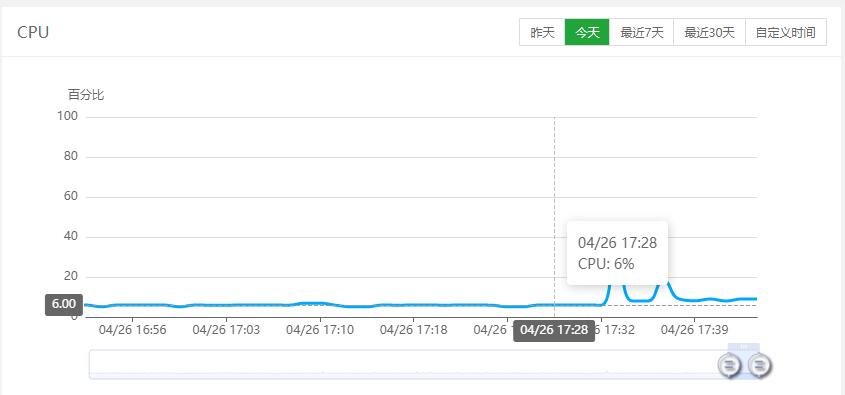Click the 04/26 17:18 x-axis label

tap(413, 329)
